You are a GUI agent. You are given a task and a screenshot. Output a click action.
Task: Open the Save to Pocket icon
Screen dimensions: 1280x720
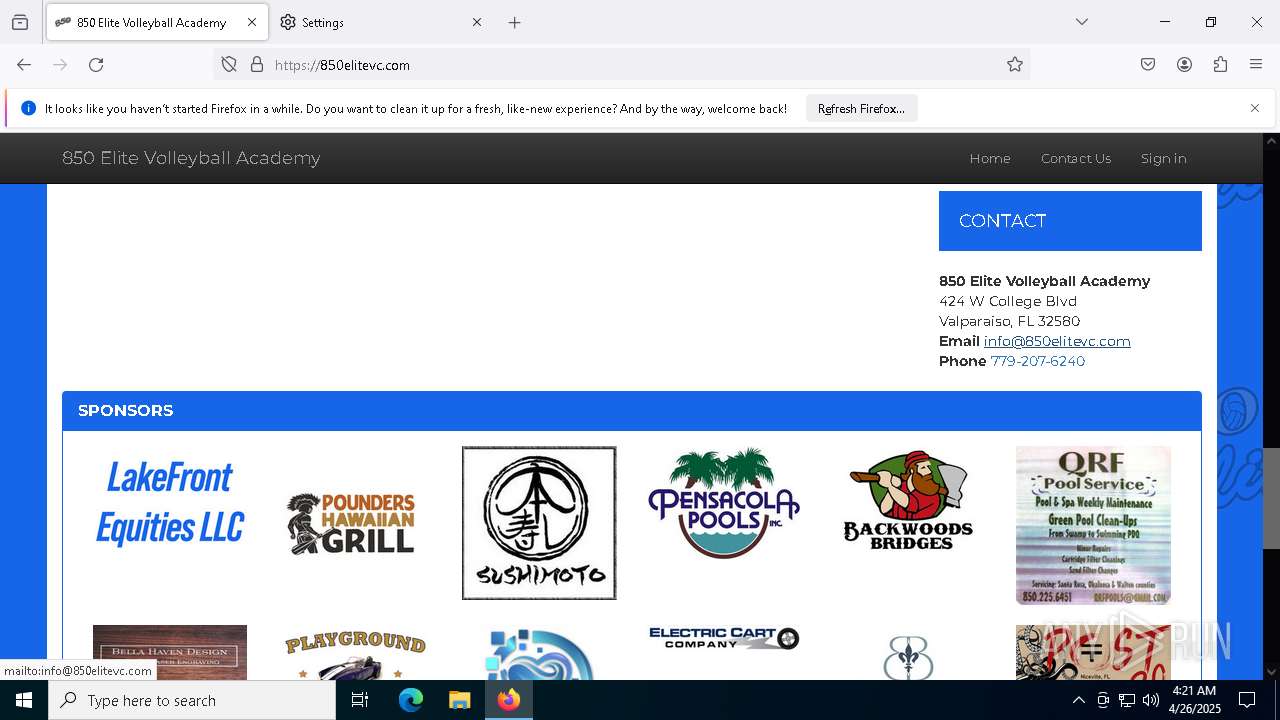pyautogui.click(x=1148, y=65)
